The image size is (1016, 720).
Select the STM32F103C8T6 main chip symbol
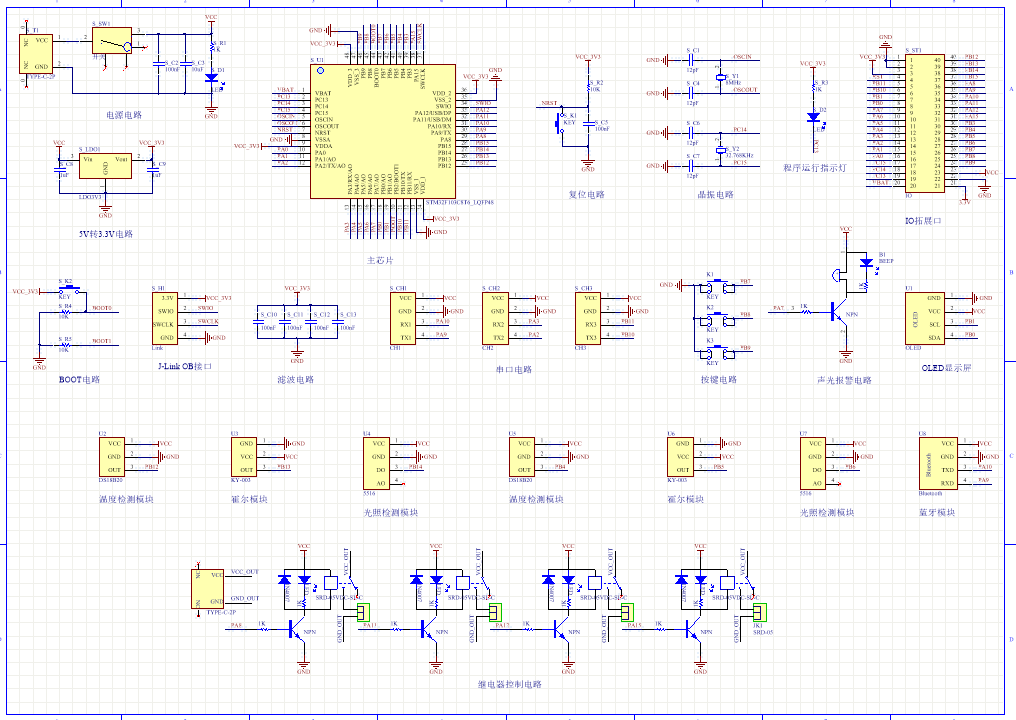pyautogui.click(x=382, y=131)
